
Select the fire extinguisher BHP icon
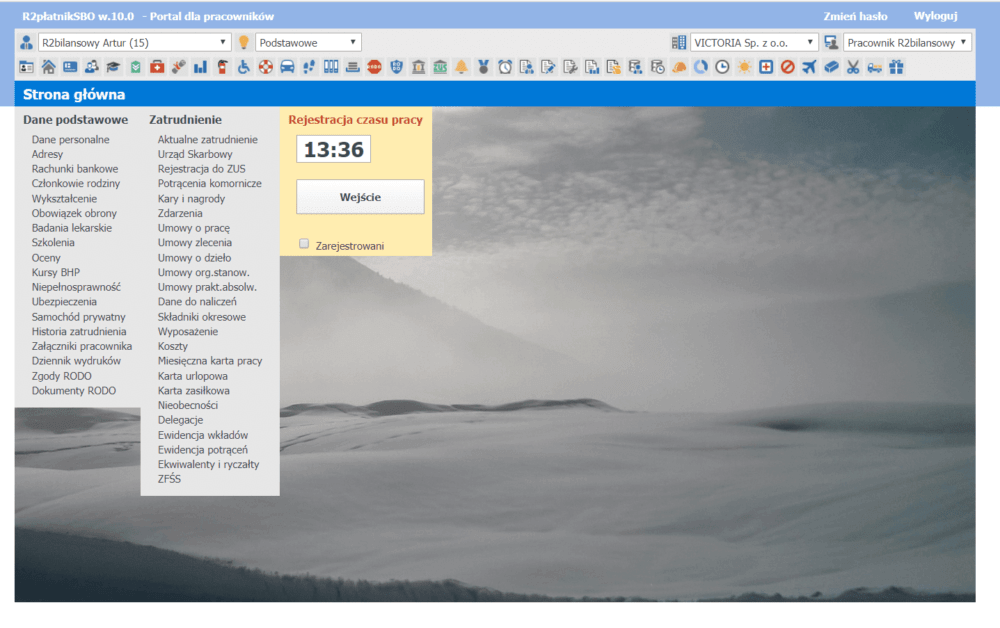[x=222, y=67]
